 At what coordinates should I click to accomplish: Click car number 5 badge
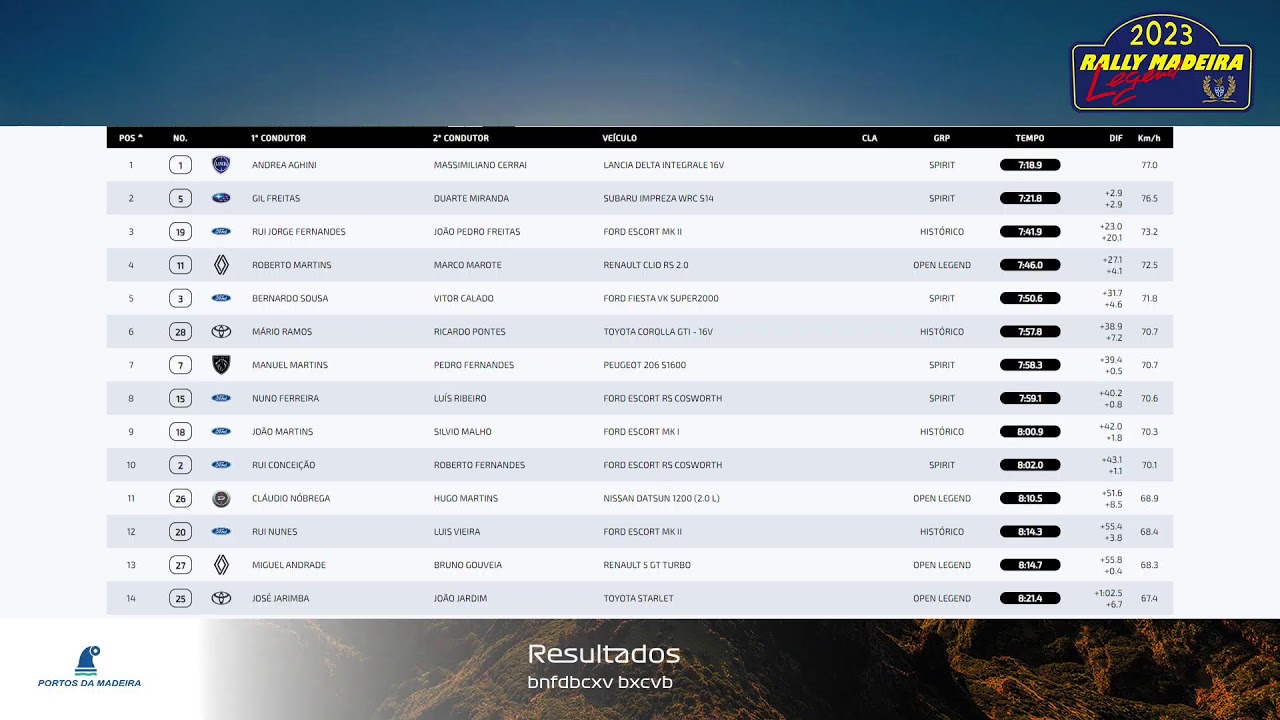[180, 198]
